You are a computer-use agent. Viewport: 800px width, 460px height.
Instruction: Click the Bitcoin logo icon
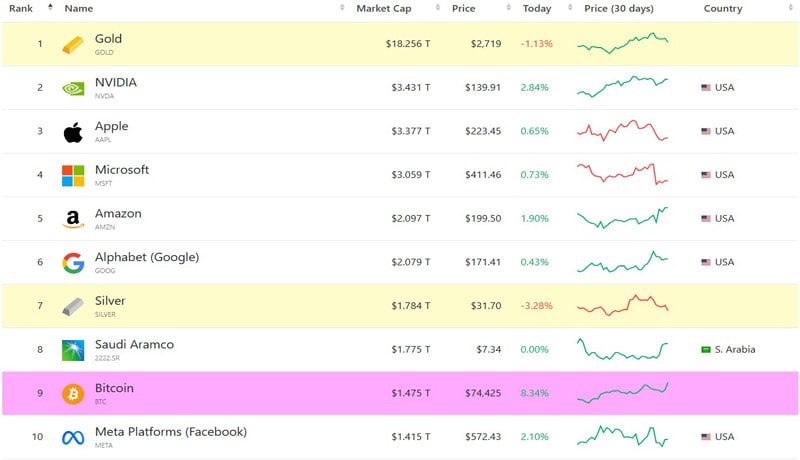[73, 394]
